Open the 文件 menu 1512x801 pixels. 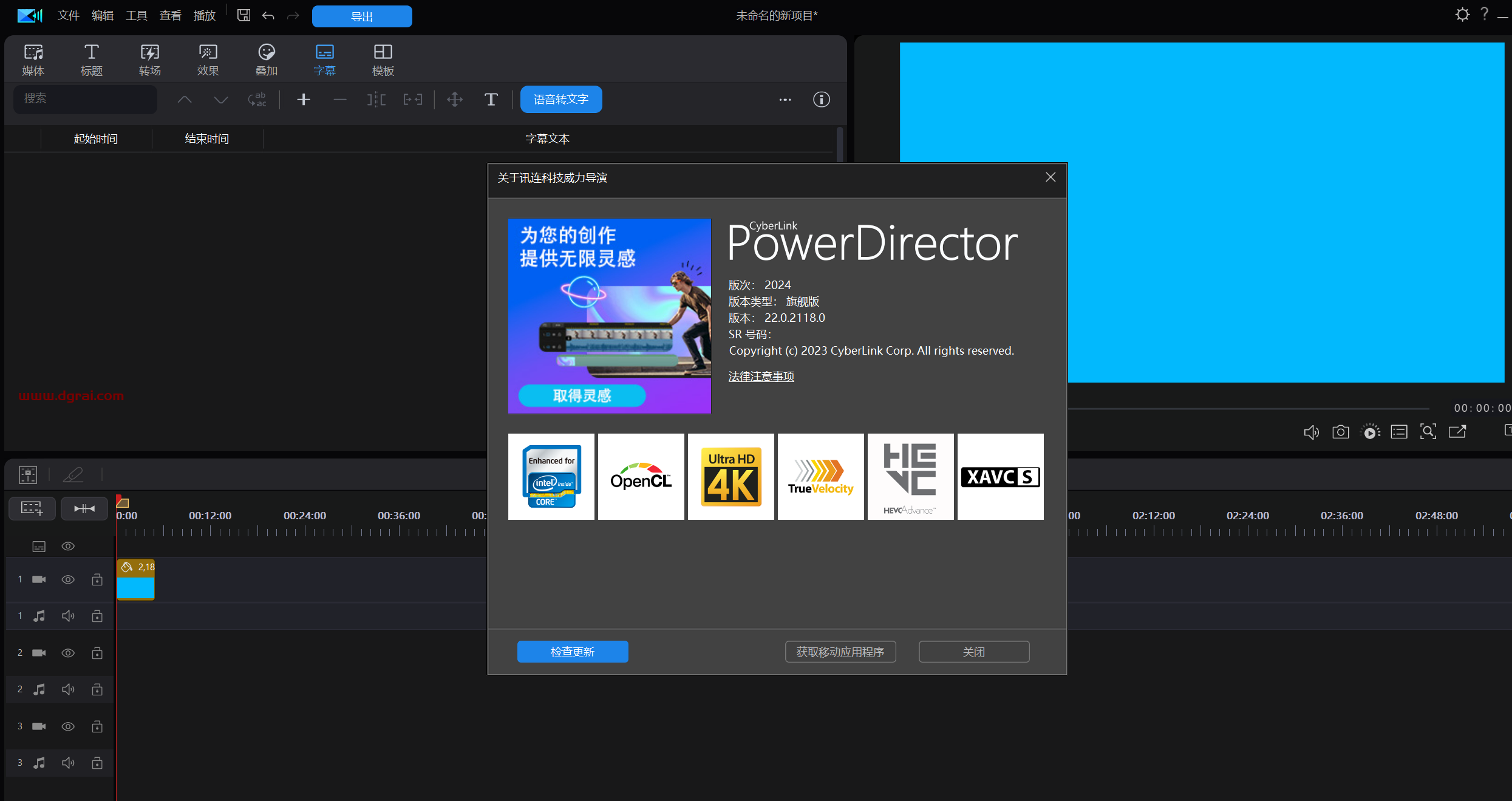(69, 15)
